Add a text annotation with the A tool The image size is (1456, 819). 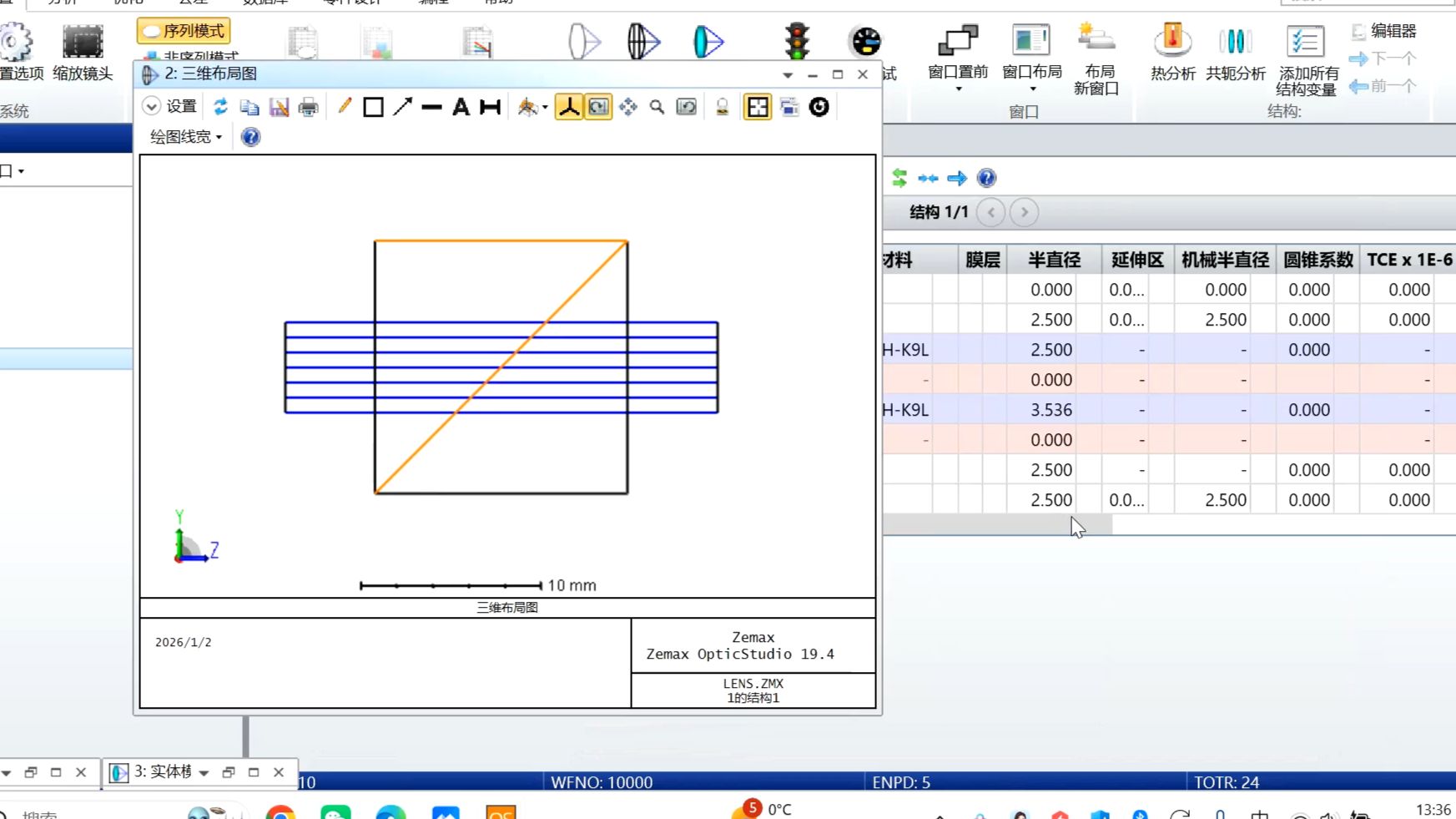[x=461, y=107]
